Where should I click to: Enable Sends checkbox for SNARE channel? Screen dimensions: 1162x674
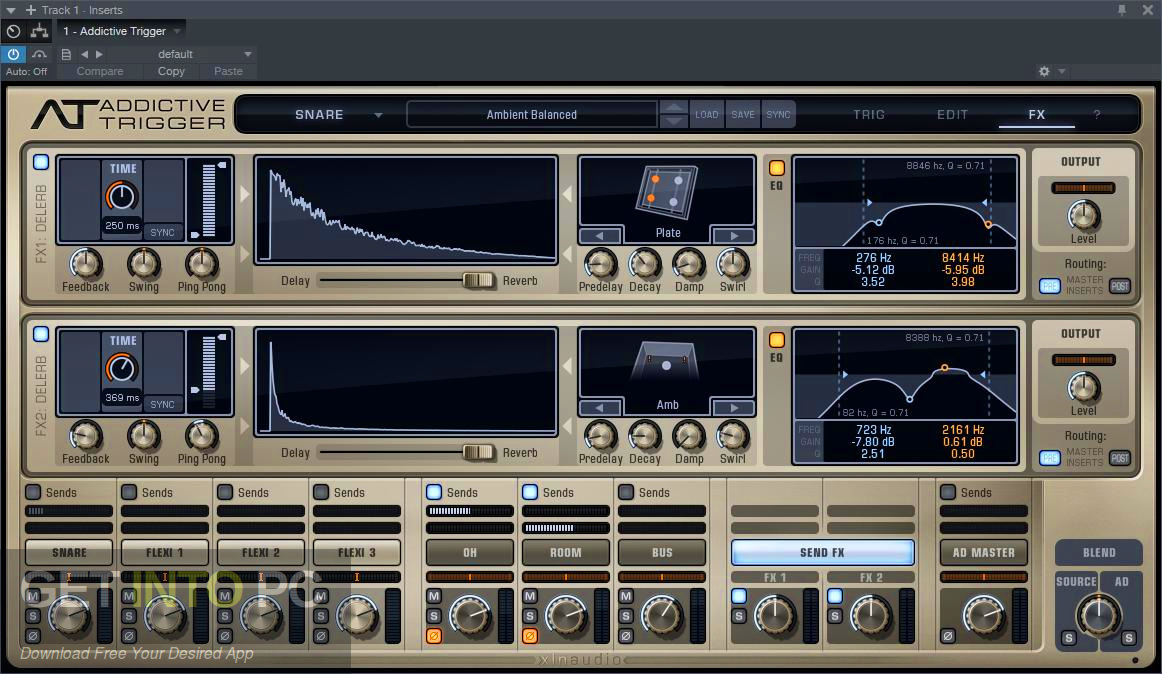coord(33,492)
